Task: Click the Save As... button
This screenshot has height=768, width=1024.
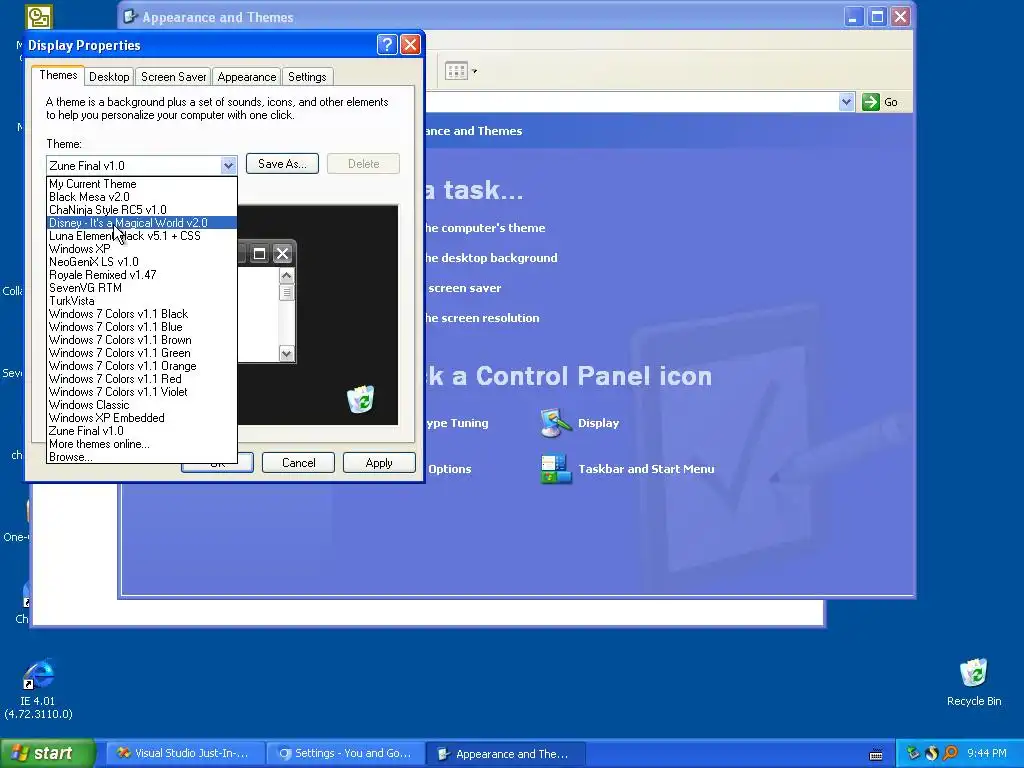Action: click(x=282, y=164)
